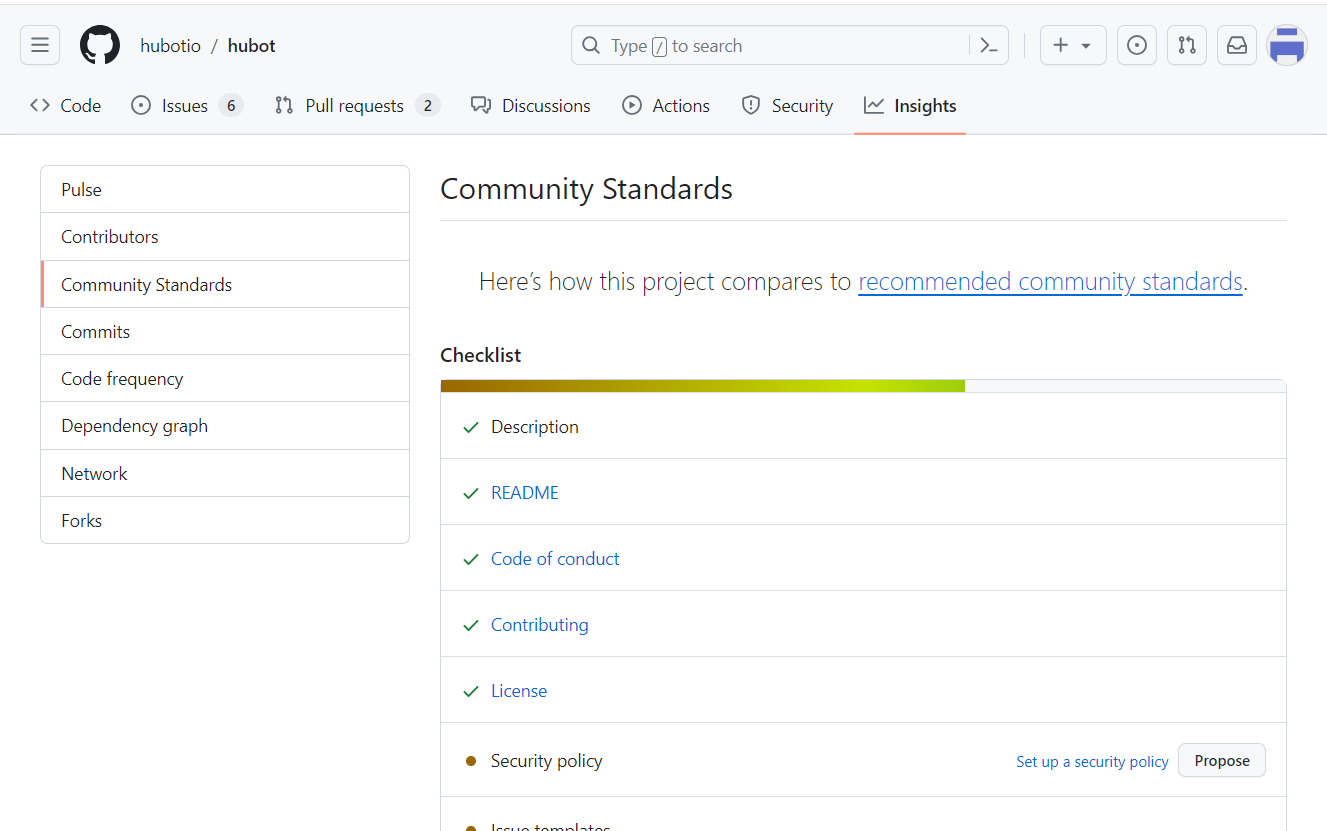Open Contributors in the sidebar

(225, 237)
